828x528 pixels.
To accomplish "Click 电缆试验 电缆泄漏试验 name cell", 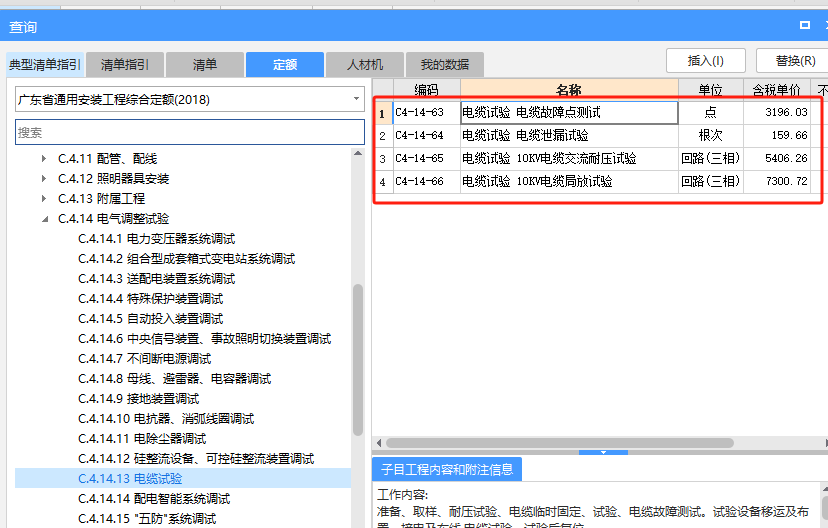I will (x=569, y=136).
